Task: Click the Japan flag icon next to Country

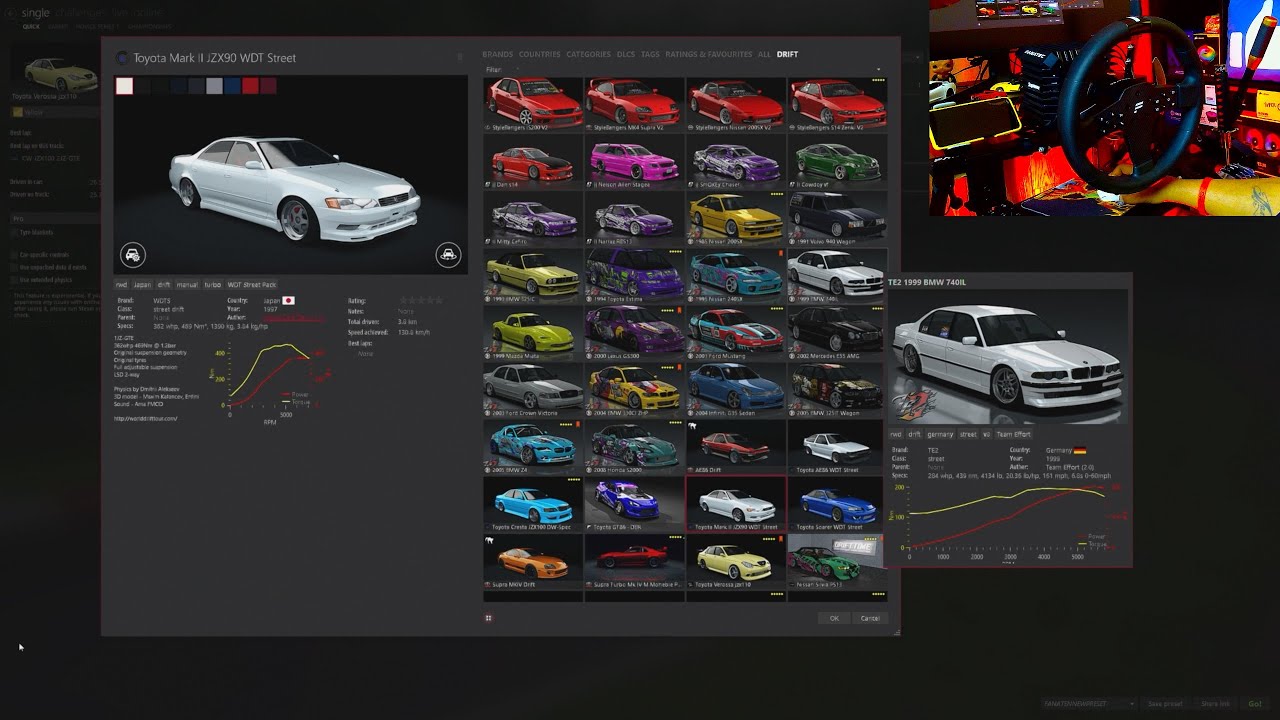Action: pyautogui.click(x=288, y=300)
